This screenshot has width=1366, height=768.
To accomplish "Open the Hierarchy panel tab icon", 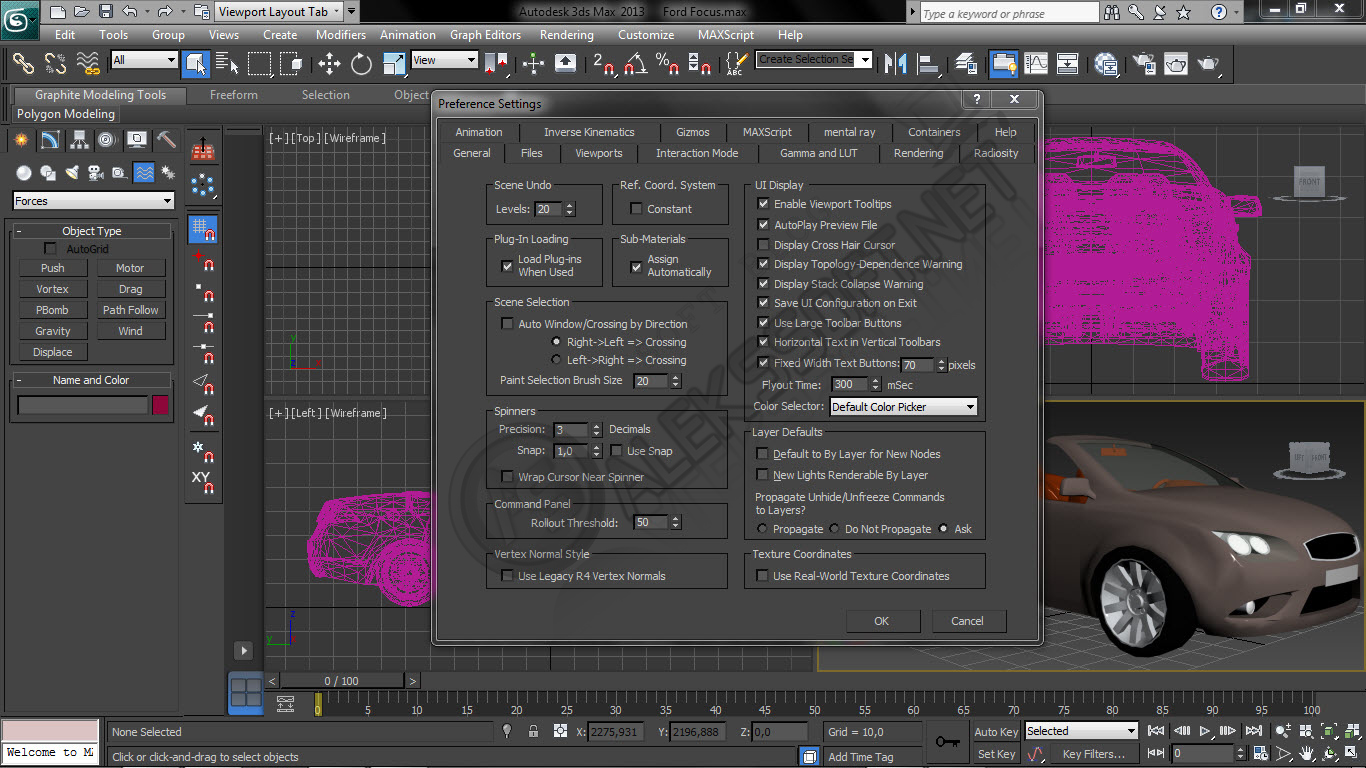I will [79, 140].
